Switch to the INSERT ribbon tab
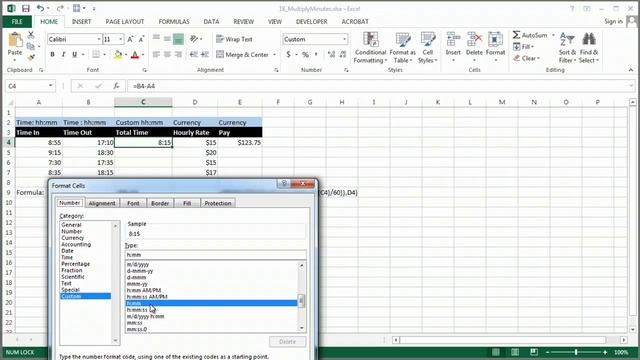The image size is (640, 360). tap(81, 22)
